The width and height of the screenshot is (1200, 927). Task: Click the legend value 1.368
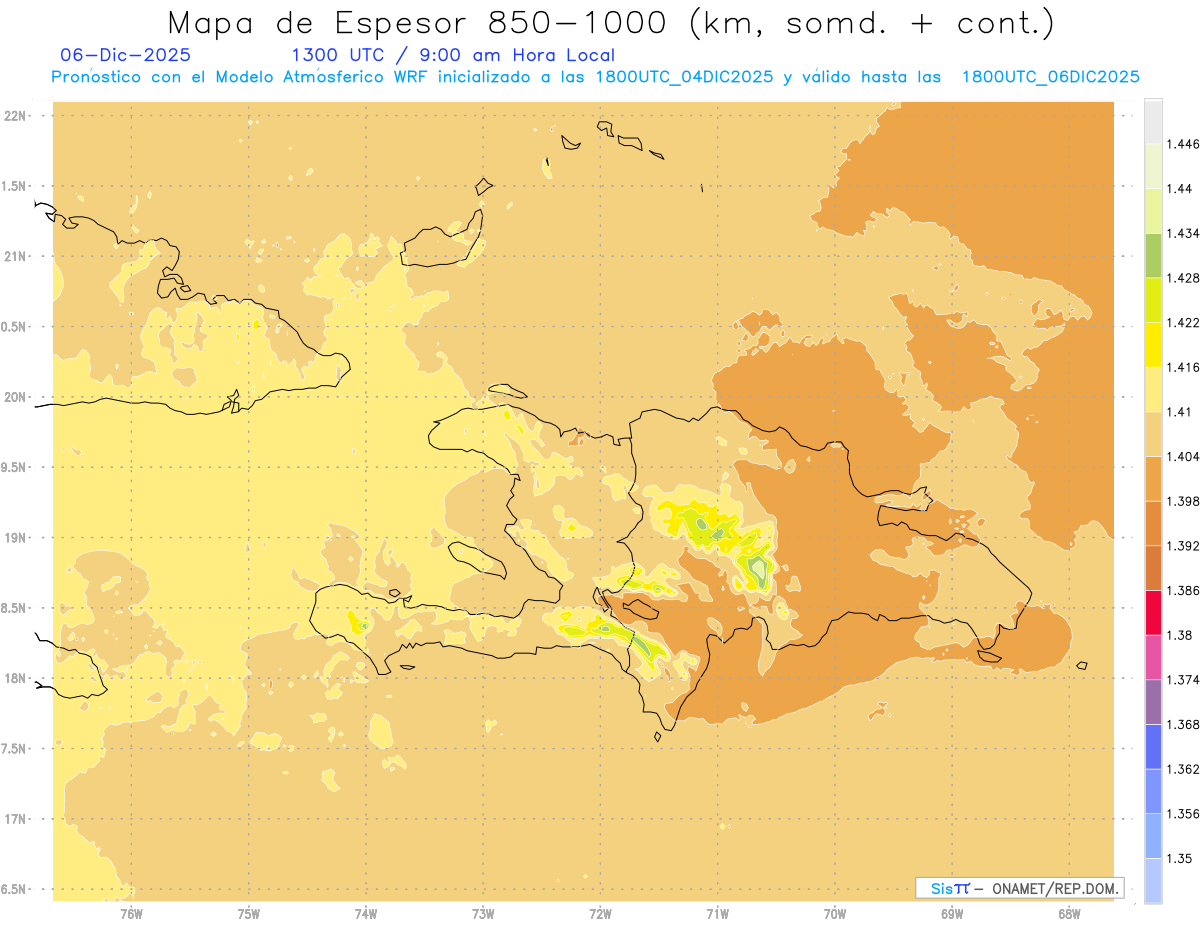click(1183, 725)
